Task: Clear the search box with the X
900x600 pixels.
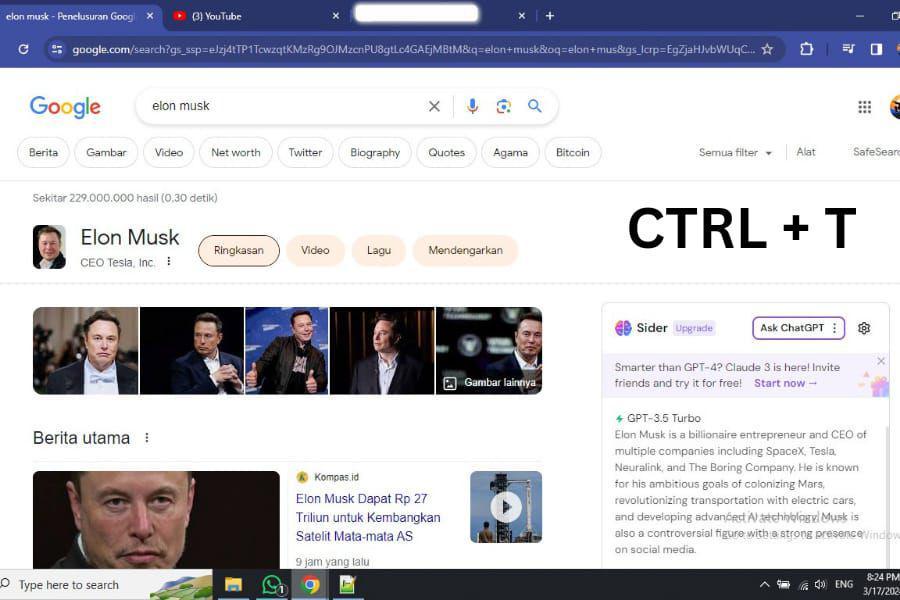Action: (x=435, y=106)
